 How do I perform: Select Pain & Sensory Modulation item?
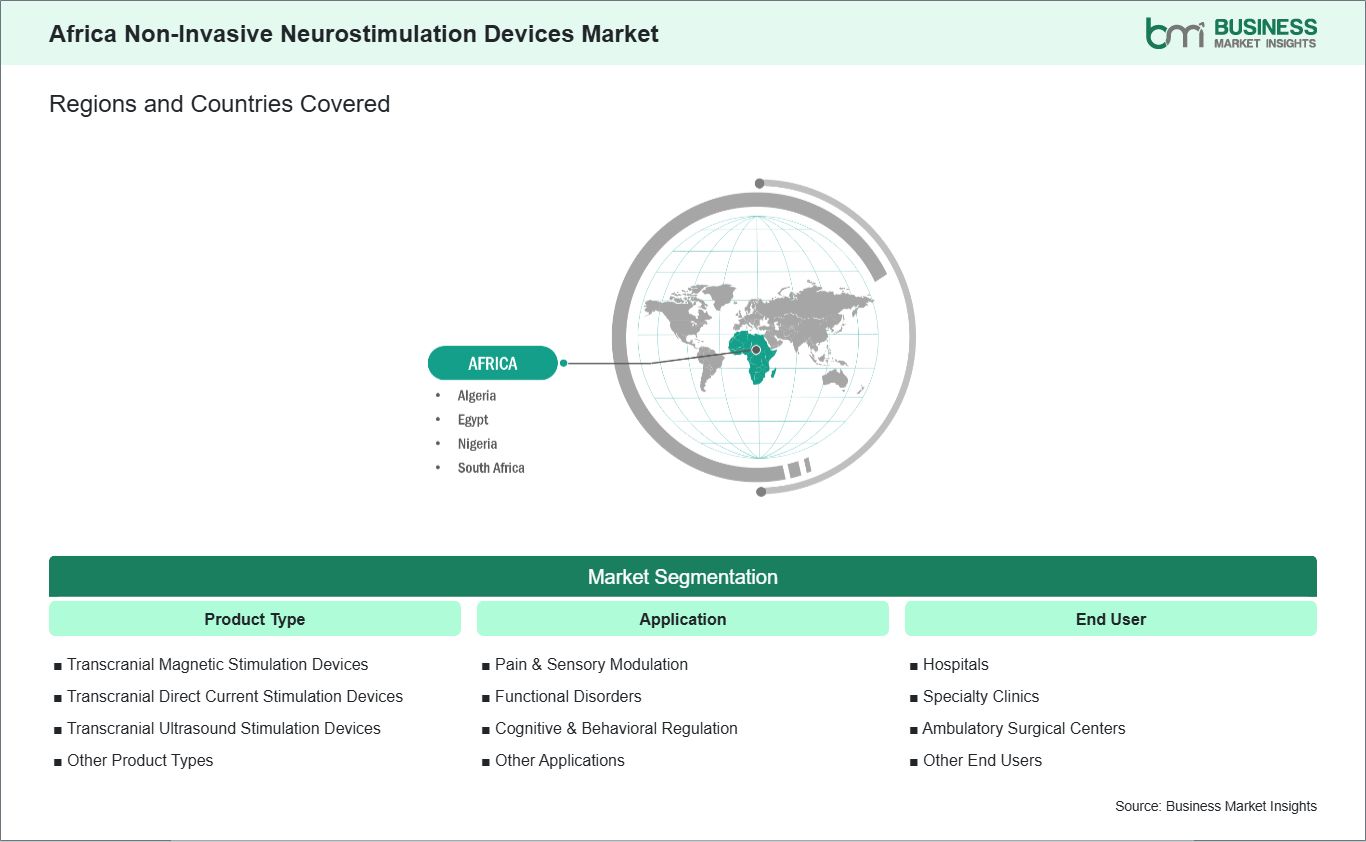pos(591,664)
